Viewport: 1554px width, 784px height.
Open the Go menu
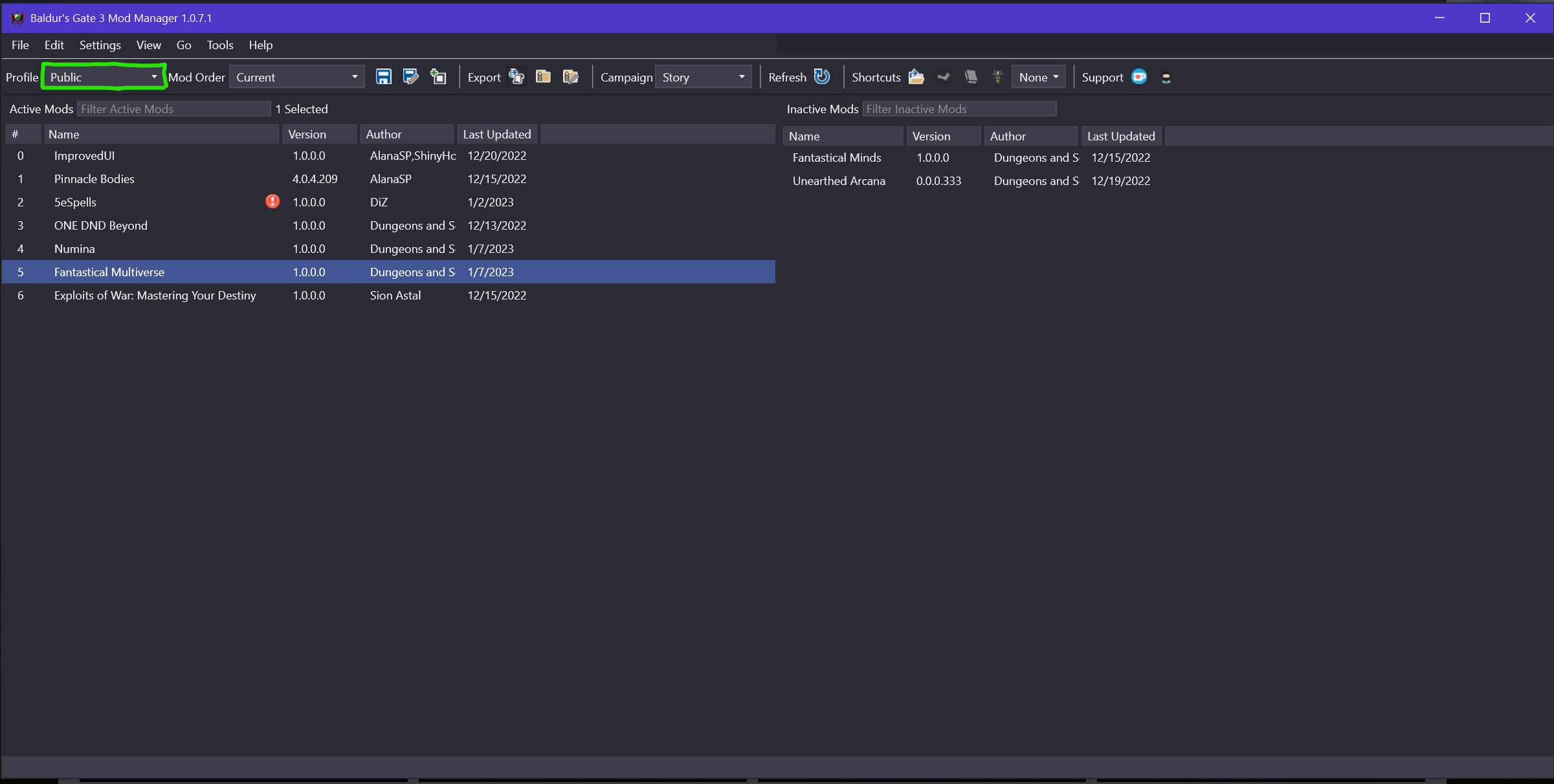(x=184, y=45)
